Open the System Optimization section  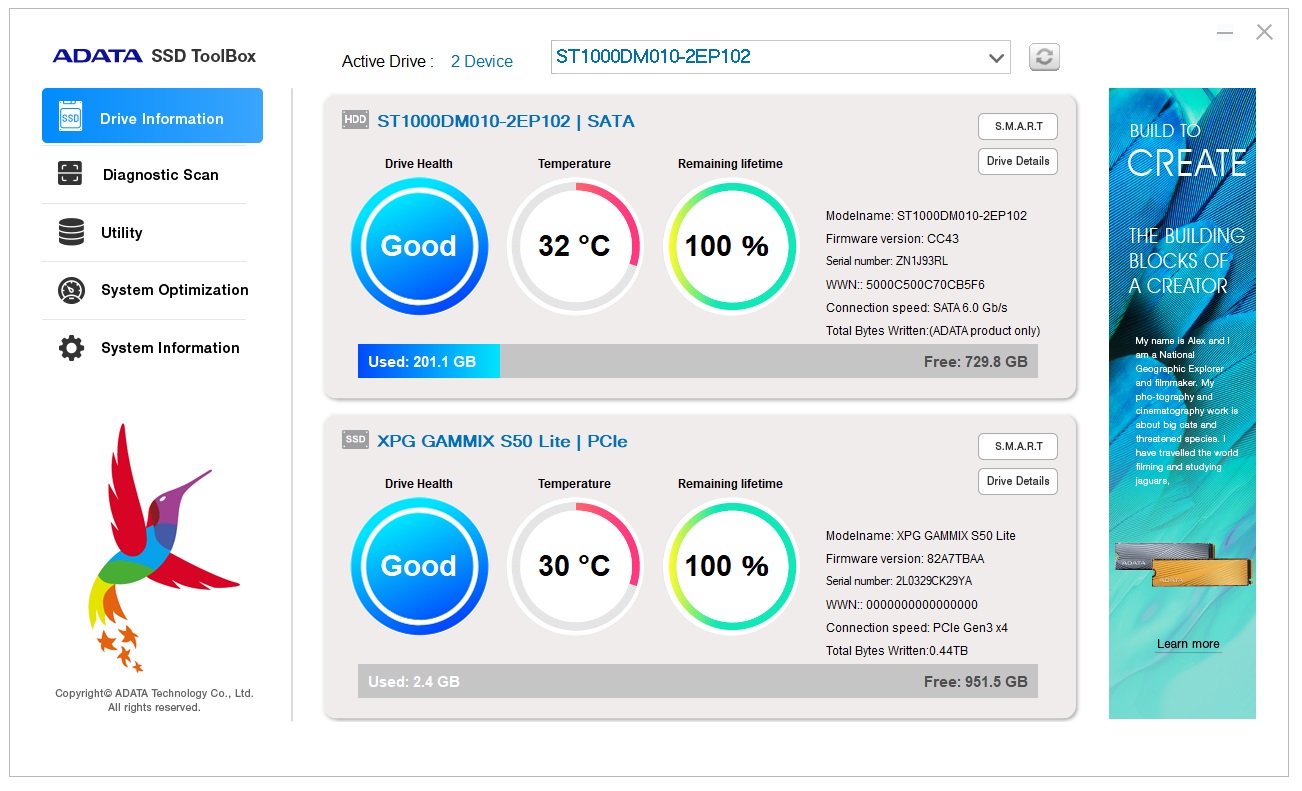(x=174, y=290)
